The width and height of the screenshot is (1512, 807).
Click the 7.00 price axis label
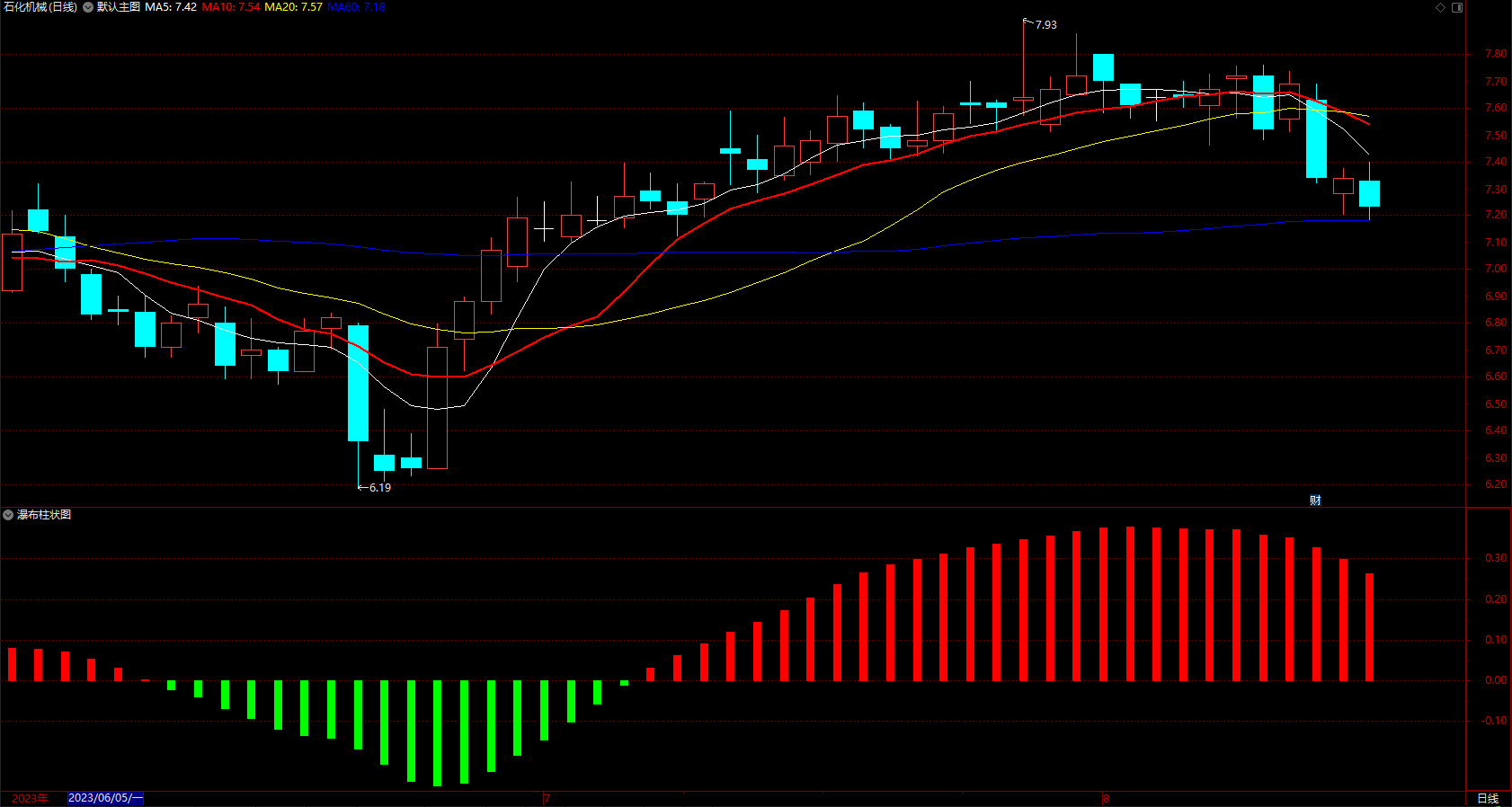(1496, 269)
